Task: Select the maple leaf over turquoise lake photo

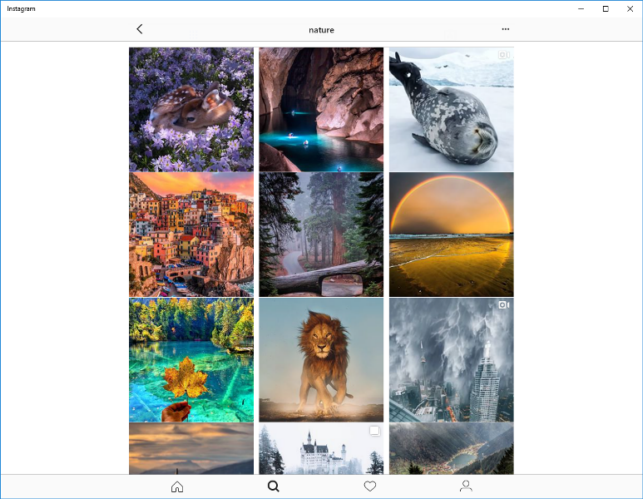Action: (x=191, y=360)
